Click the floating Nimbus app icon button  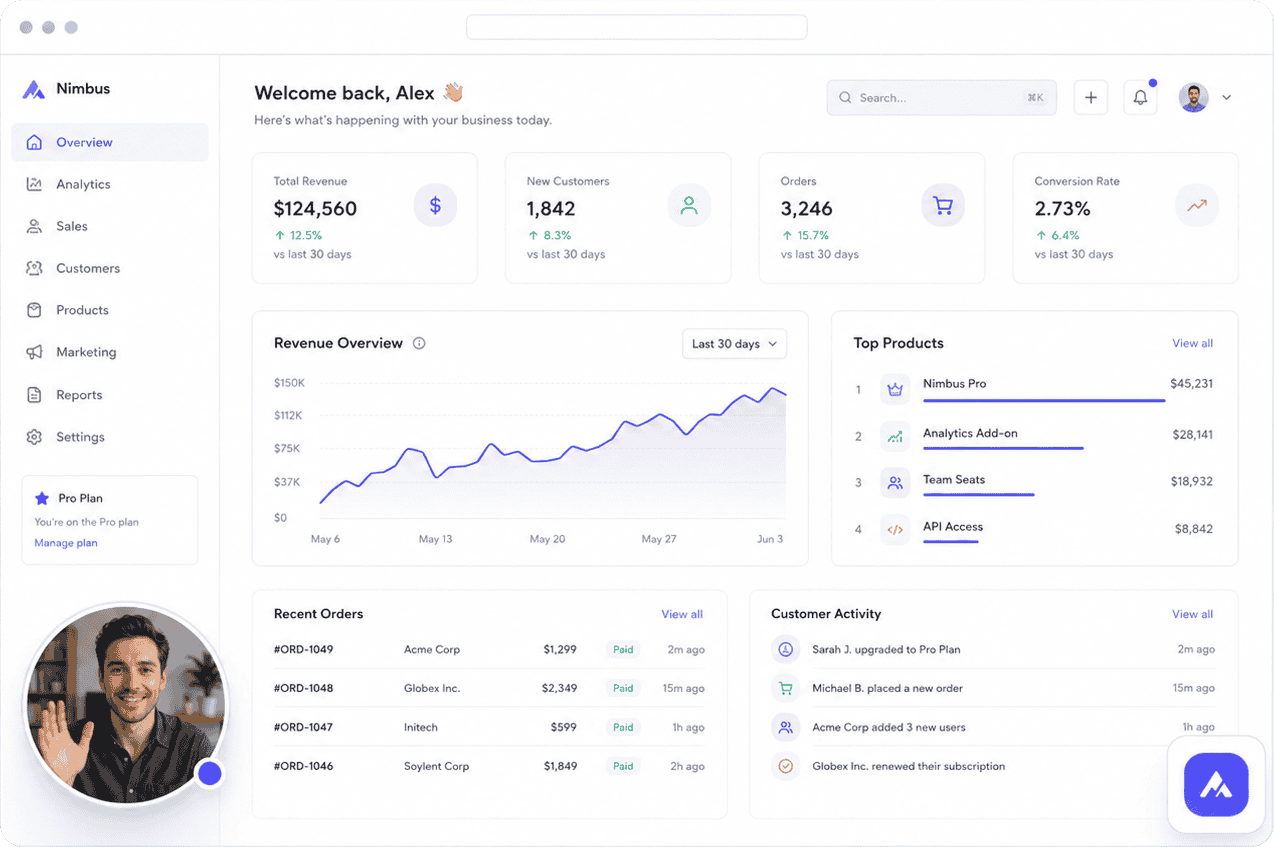[x=1216, y=785]
